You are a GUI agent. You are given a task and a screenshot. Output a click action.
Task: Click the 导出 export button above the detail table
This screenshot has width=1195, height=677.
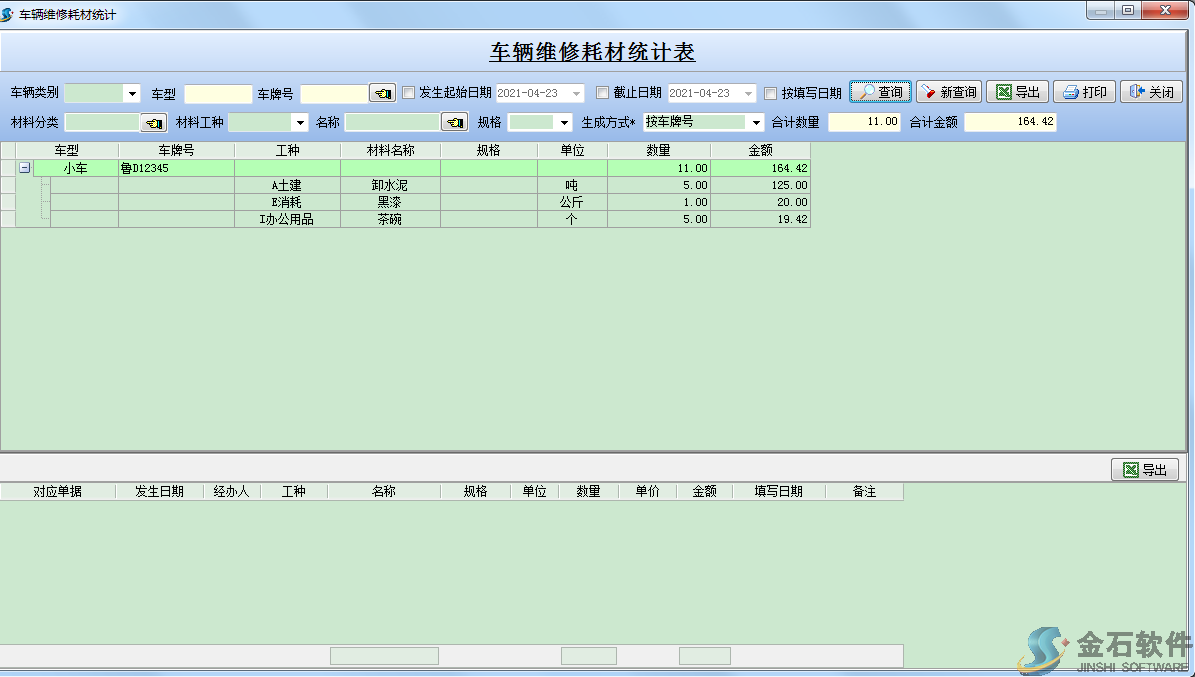[x=1144, y=469]
